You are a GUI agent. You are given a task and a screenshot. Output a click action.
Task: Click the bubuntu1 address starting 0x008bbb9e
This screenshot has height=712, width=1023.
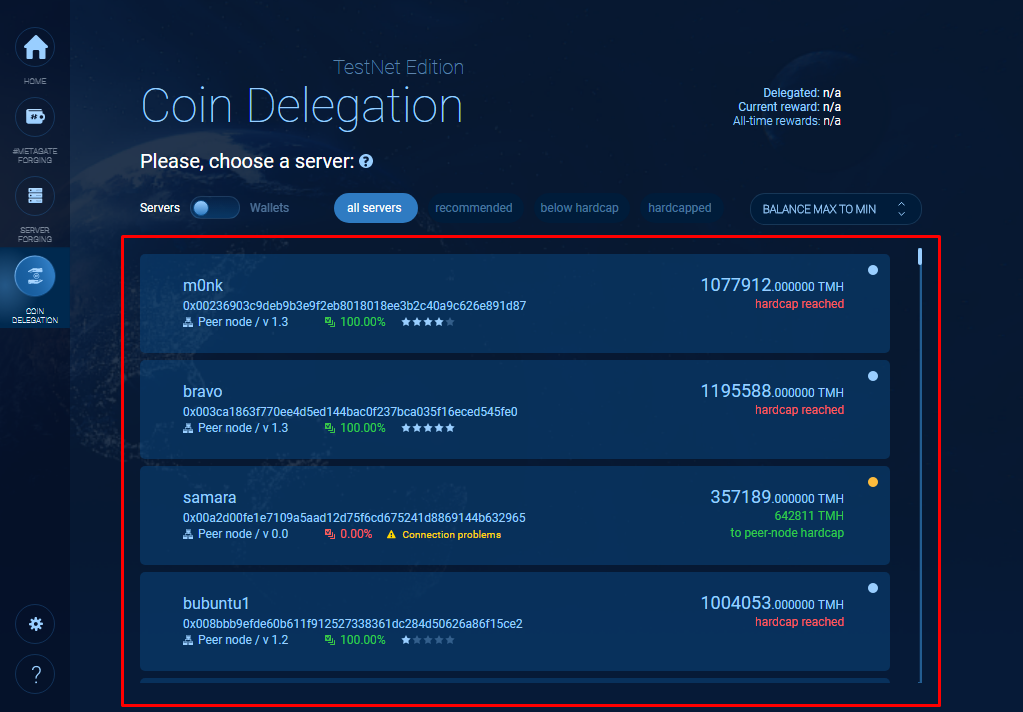coord(353,624)
